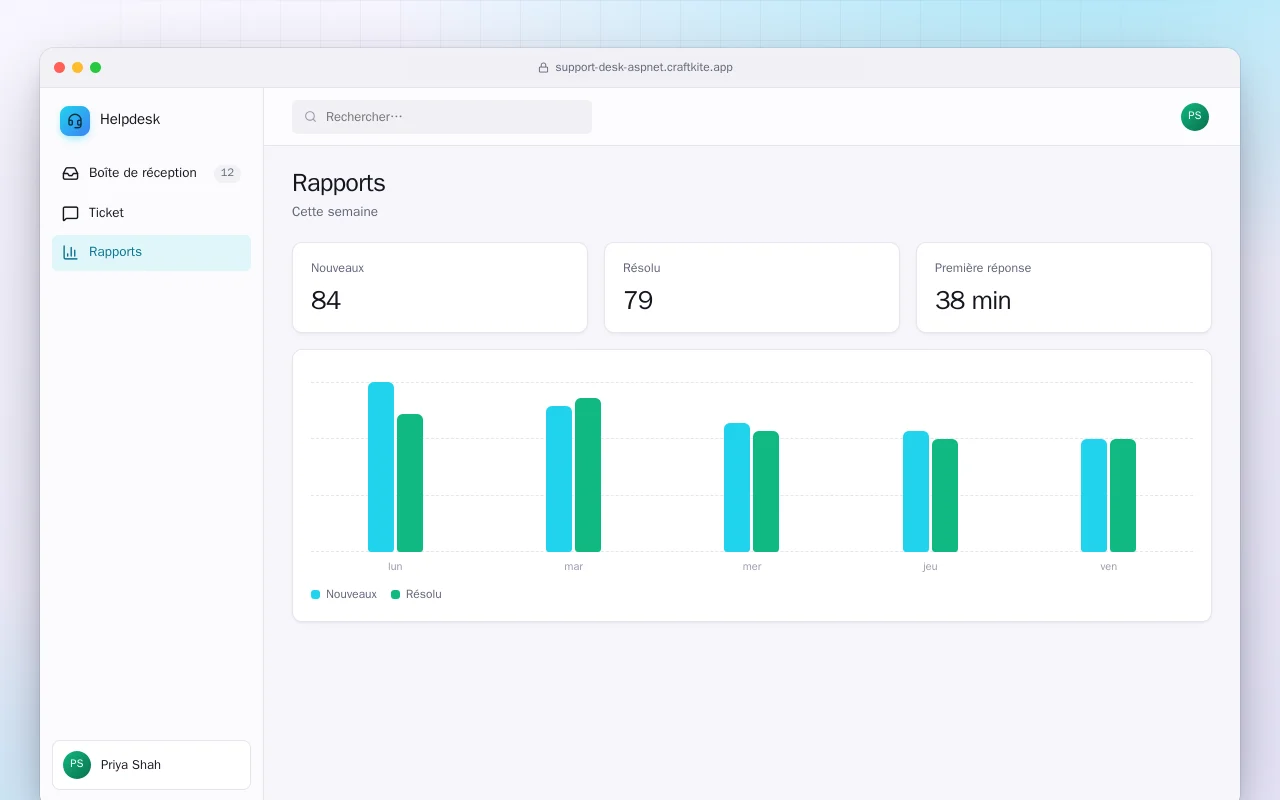Screen dimensions: 1280x800
Task: Click the Première réponse 38 min card
Action: click(1064, 287)
